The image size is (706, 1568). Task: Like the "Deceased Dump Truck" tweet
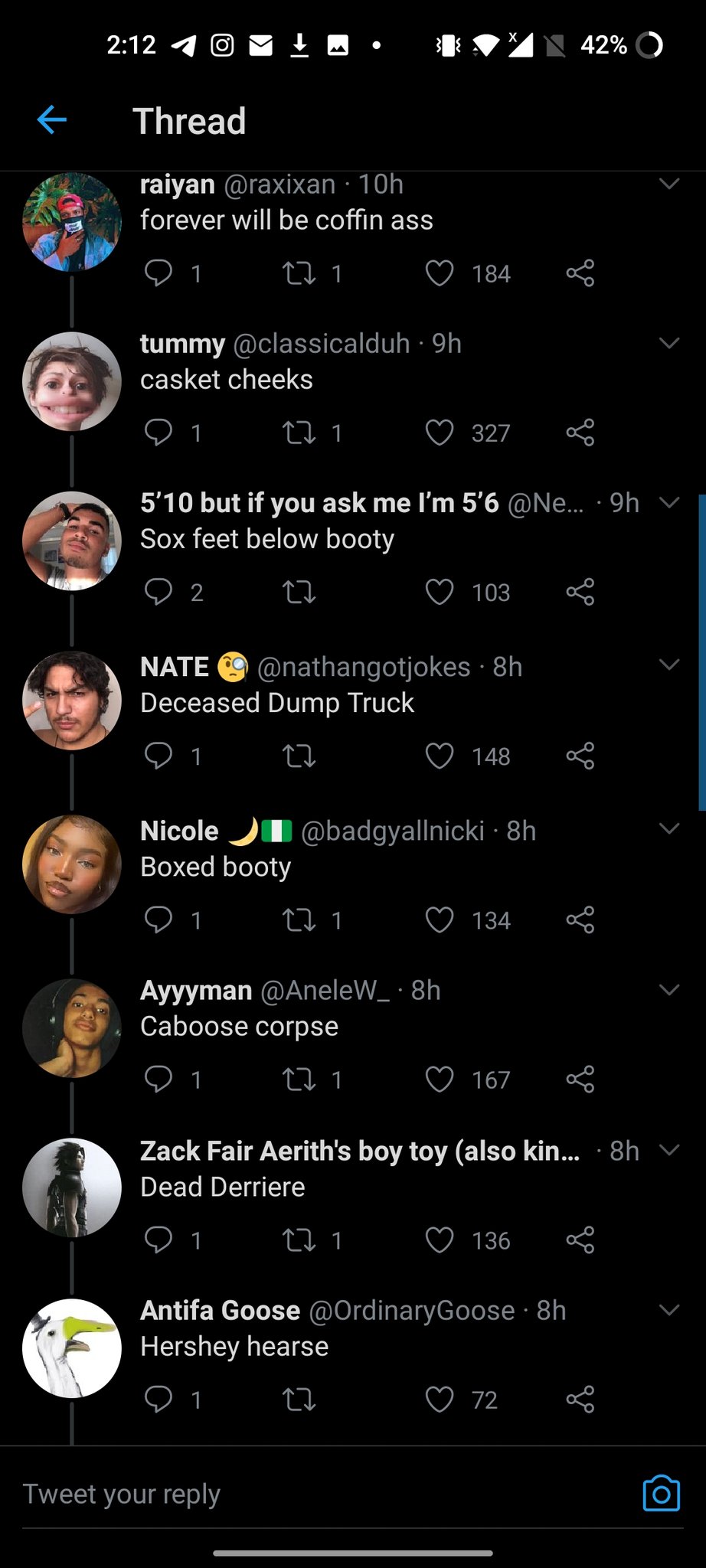click(x=440, y=756)
